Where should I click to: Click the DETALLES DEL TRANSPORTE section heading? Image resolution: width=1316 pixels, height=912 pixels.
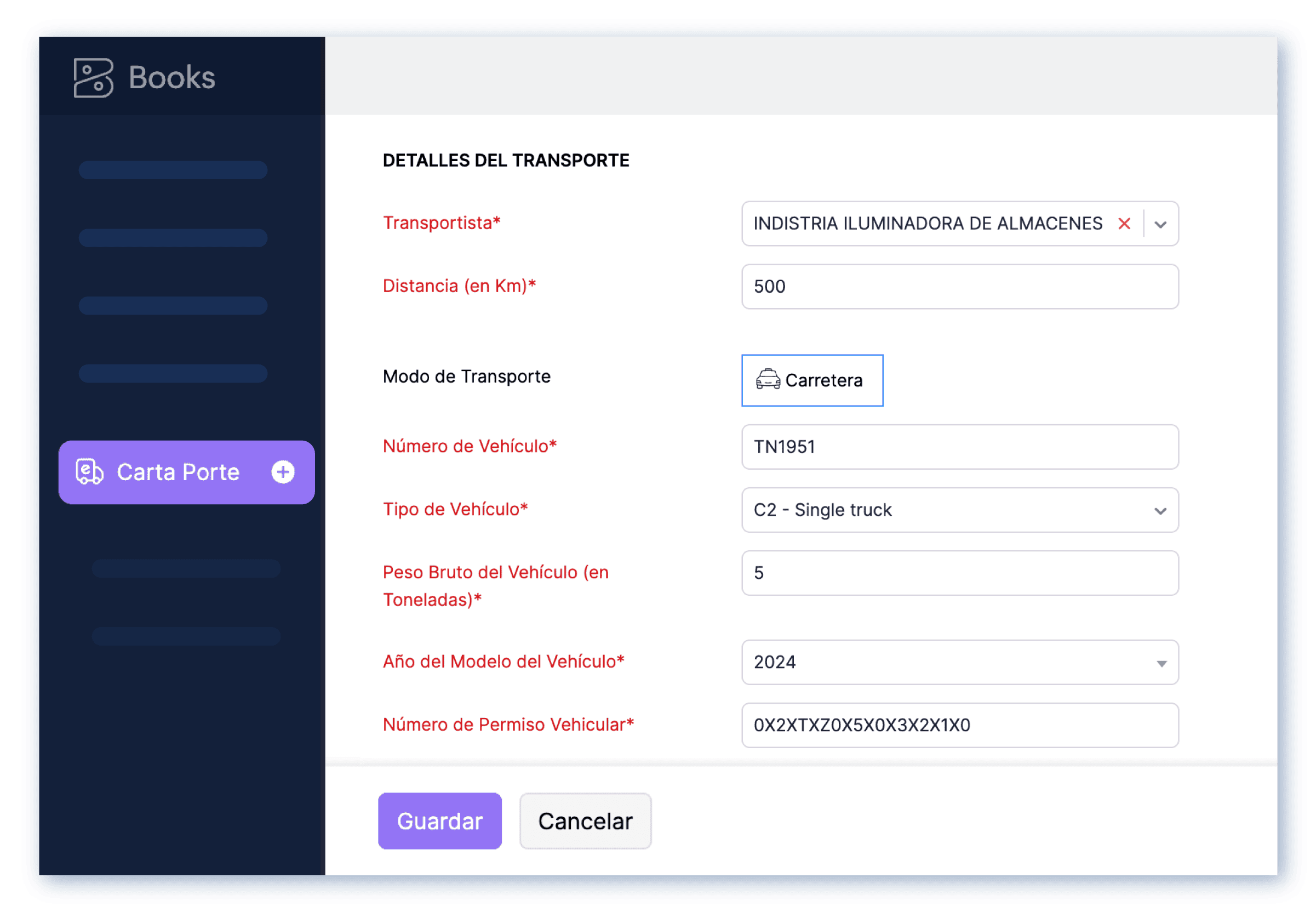[x=506, y=160]
